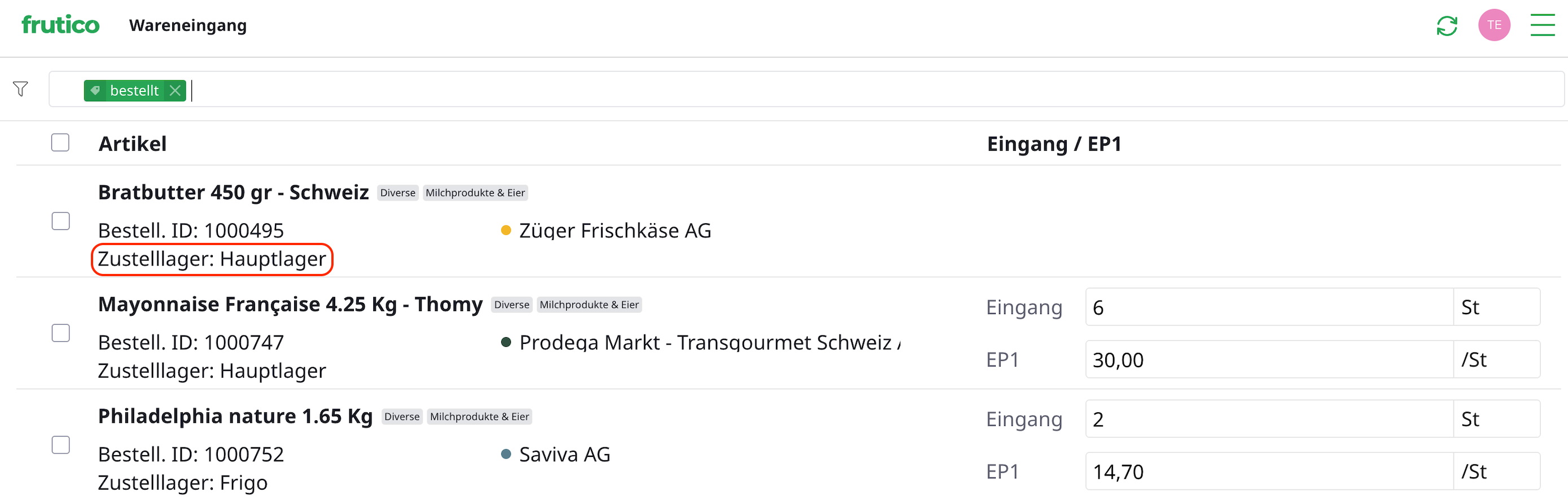The width and height of the screenshot is (1568, 497).
Task: Click the Milchprodukte & Eier tag on Bratbutter
Action: coord(475,193)
